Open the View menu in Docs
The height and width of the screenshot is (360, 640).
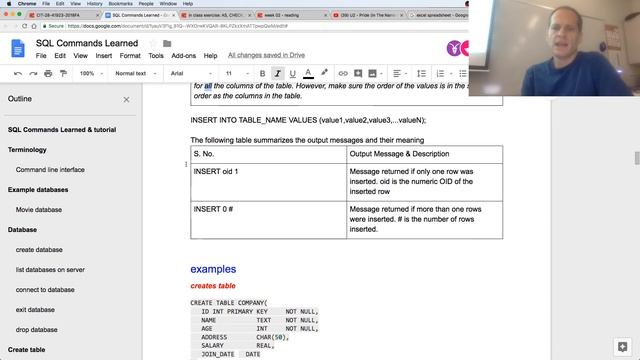80,56
